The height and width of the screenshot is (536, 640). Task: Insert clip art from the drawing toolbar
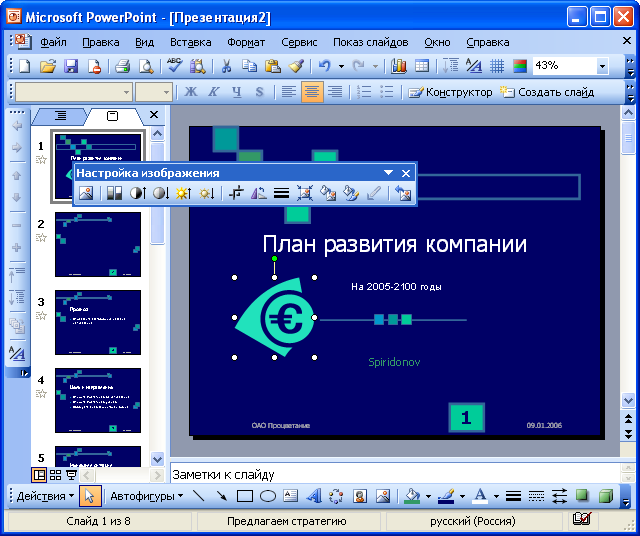360,496
